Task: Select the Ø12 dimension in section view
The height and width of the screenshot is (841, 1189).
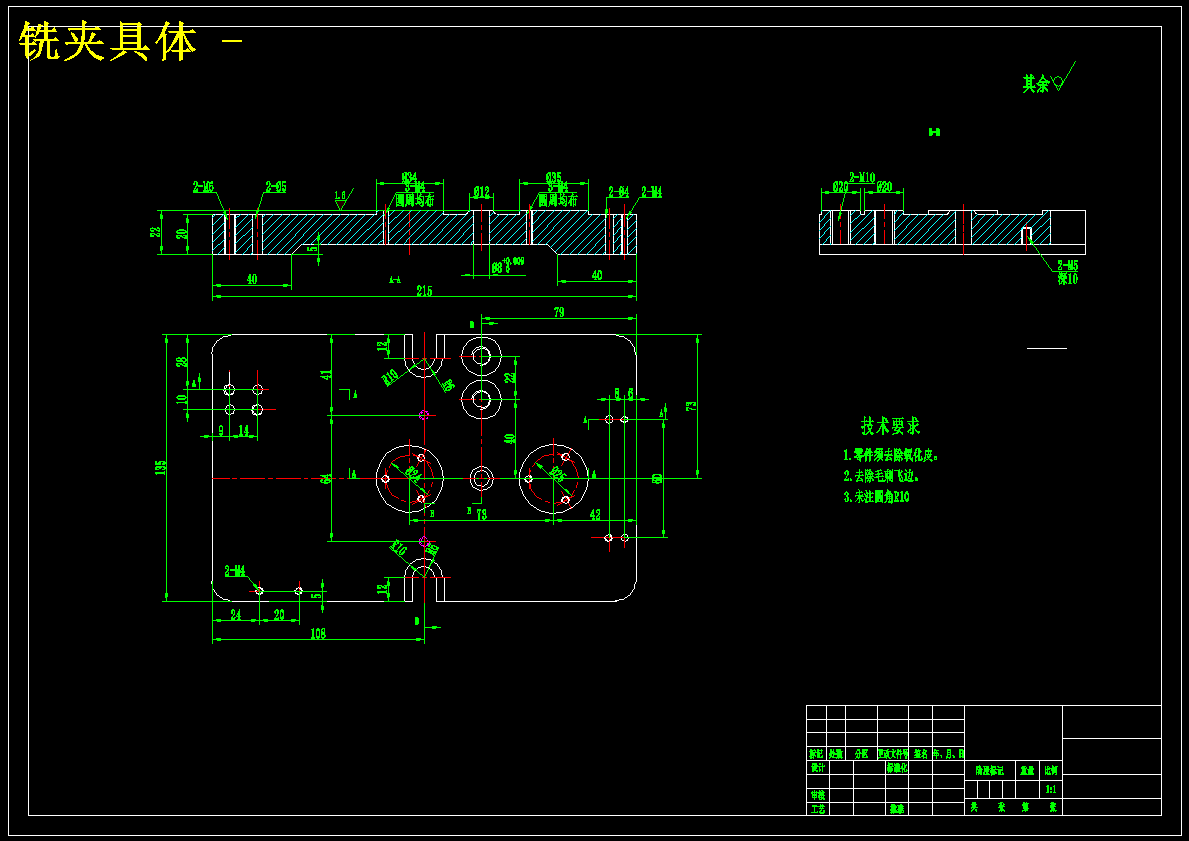Action: (x=482, y=193)
